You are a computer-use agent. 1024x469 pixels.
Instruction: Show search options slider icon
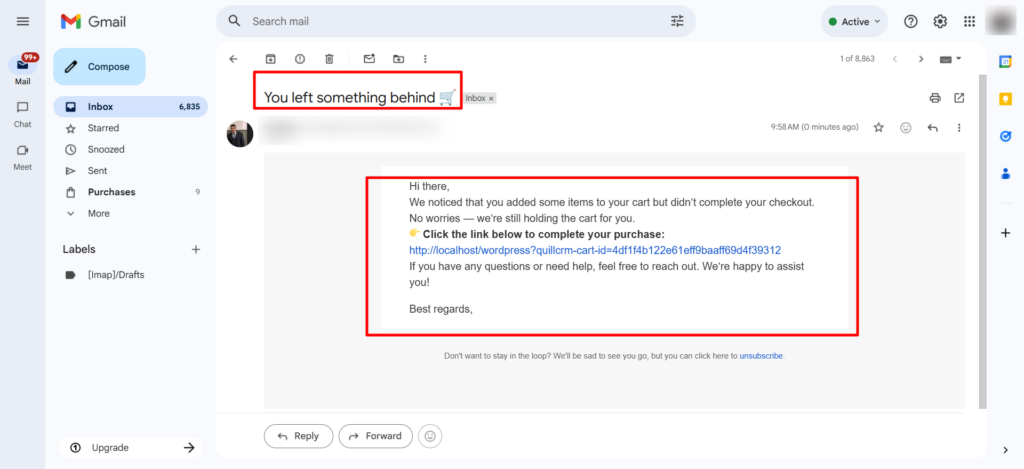(x=677, y=21)
